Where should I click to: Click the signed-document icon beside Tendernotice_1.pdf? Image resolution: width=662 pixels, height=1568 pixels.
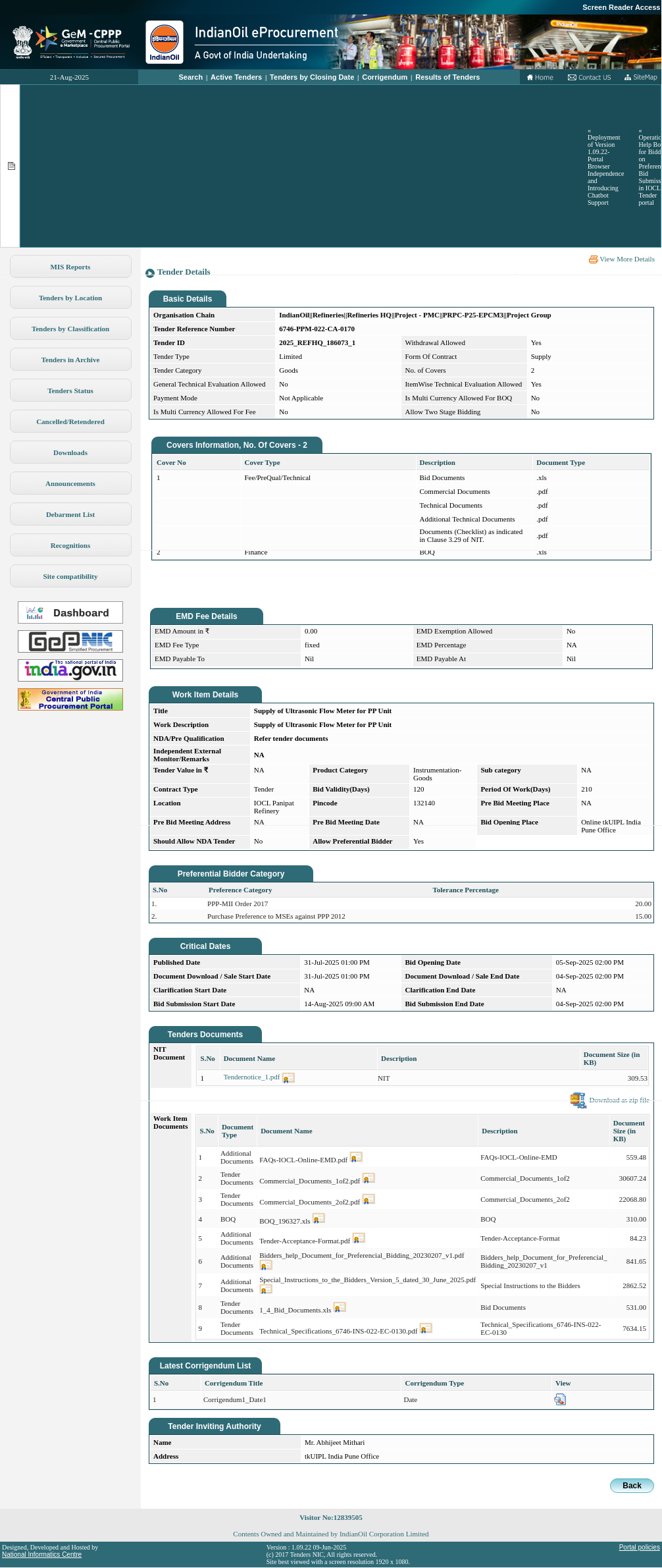[x=288, y=1078]
